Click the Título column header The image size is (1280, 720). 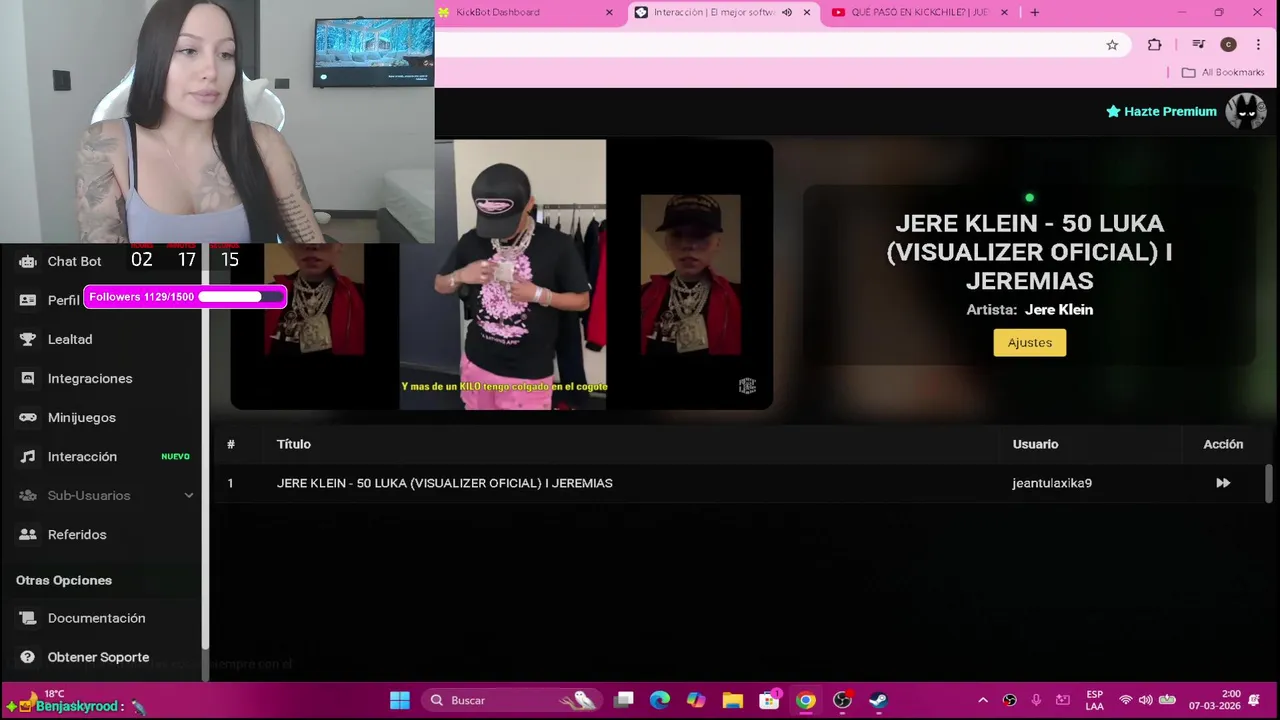(294, 444)
